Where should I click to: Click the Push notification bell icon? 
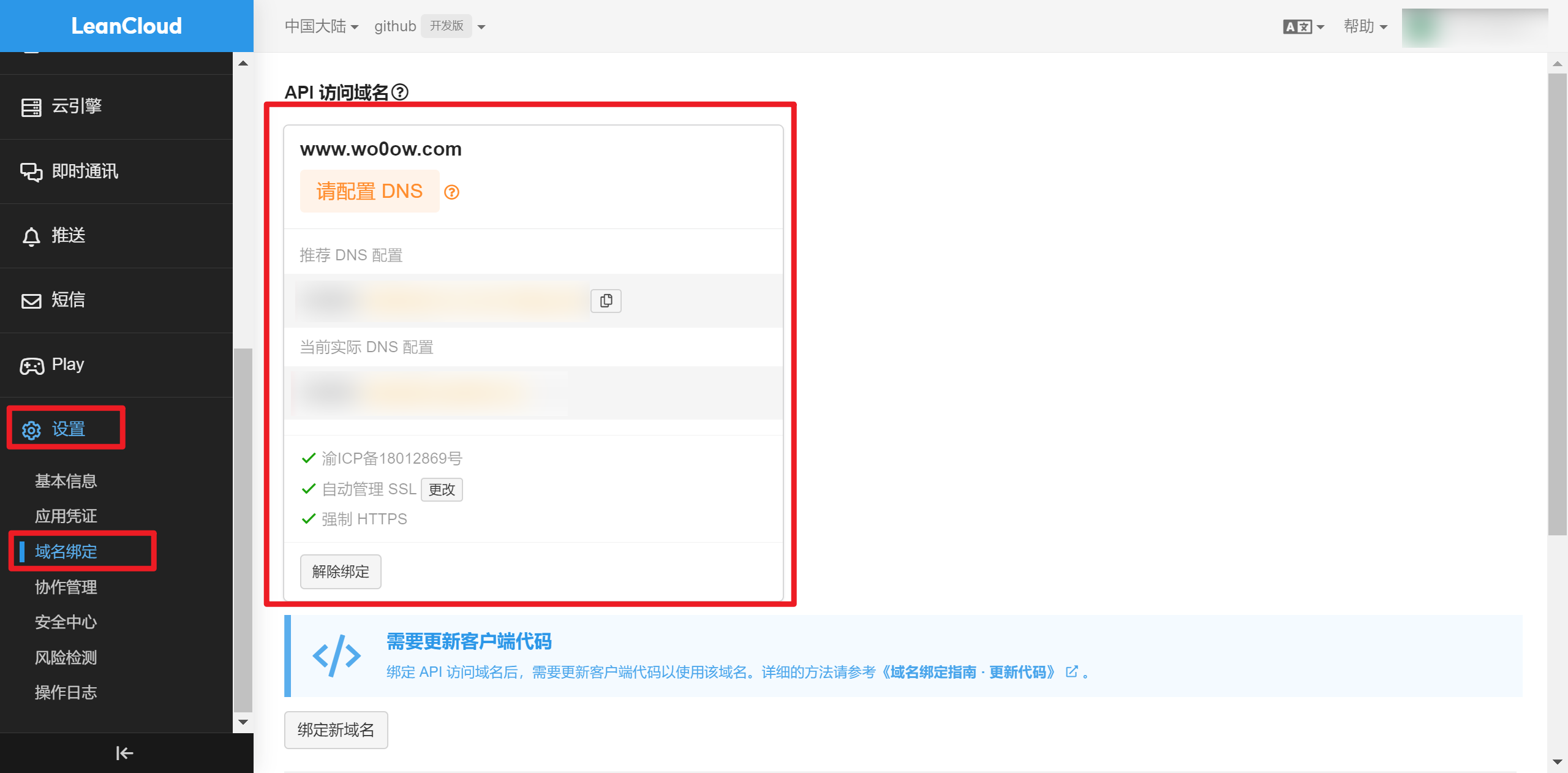(x=31, y=236)
